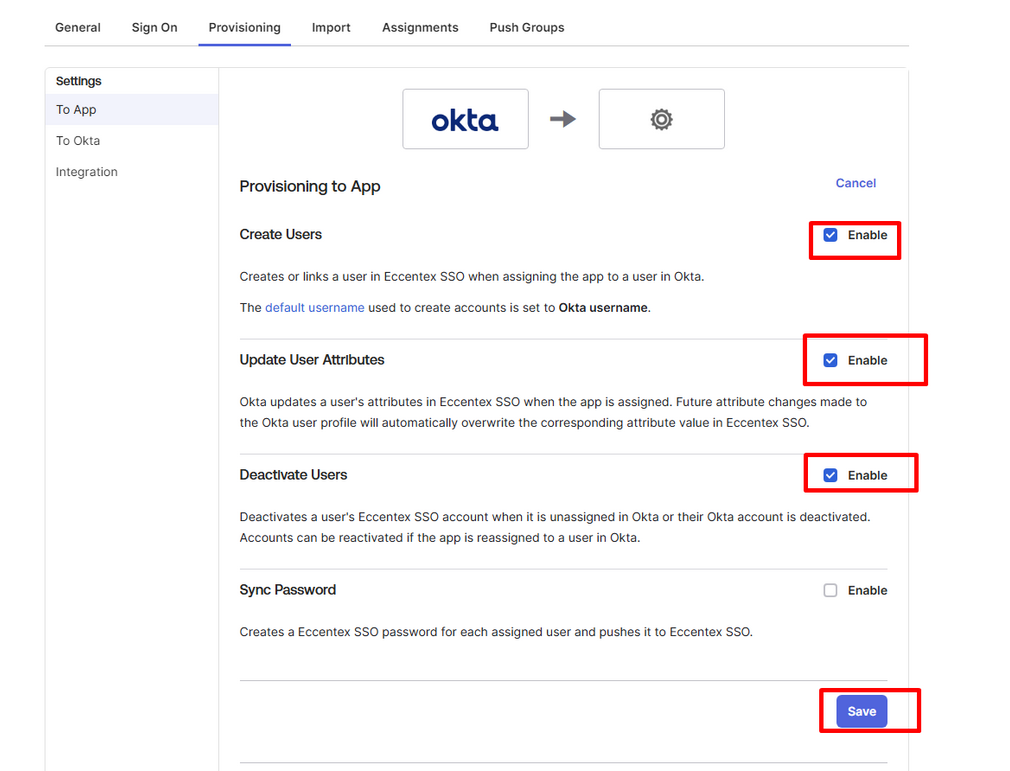Click the gear app icon box
The image size is (1010, 771).
[x=662, y=119]
